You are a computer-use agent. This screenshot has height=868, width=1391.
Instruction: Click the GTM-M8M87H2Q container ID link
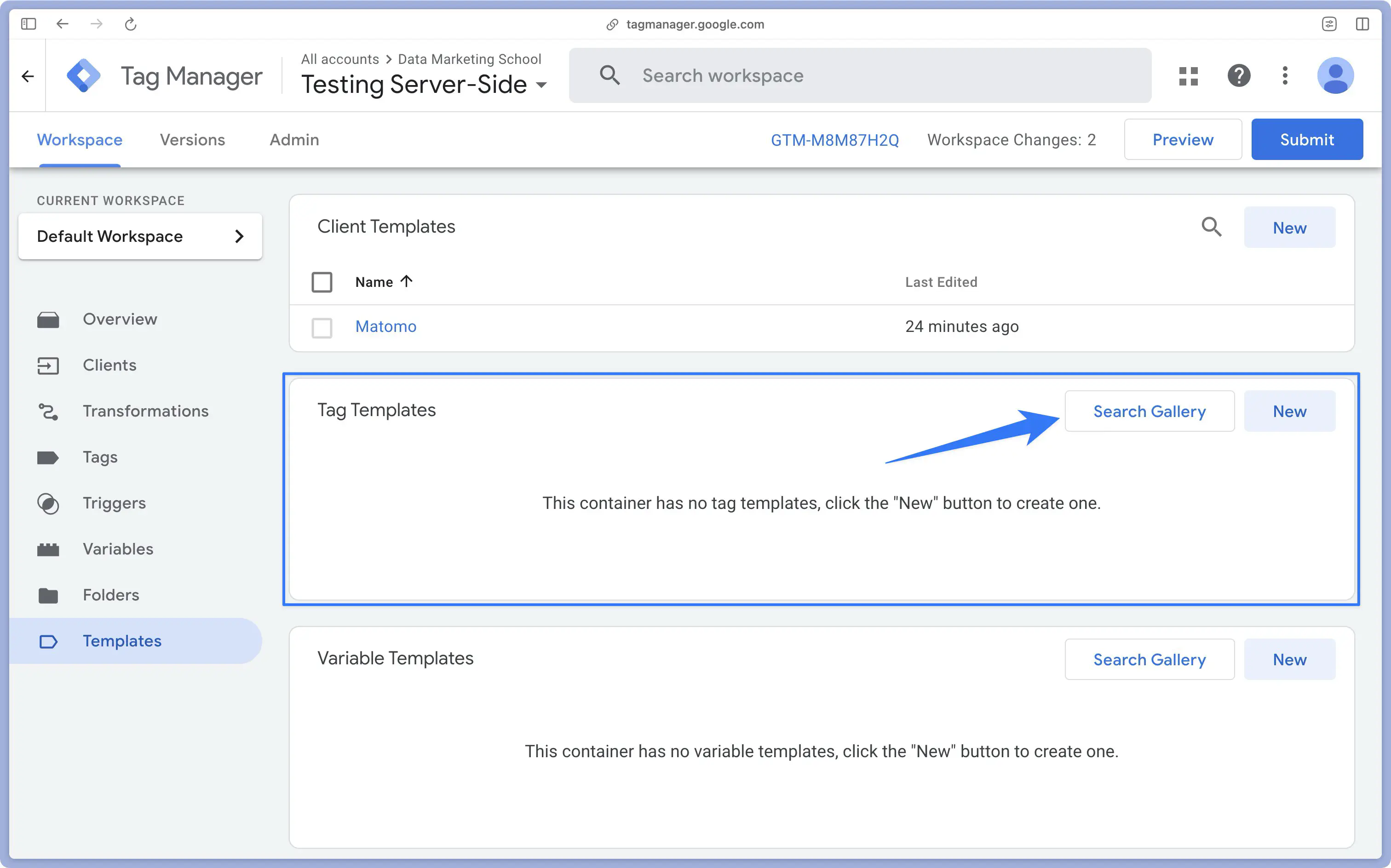coord(835,139)
